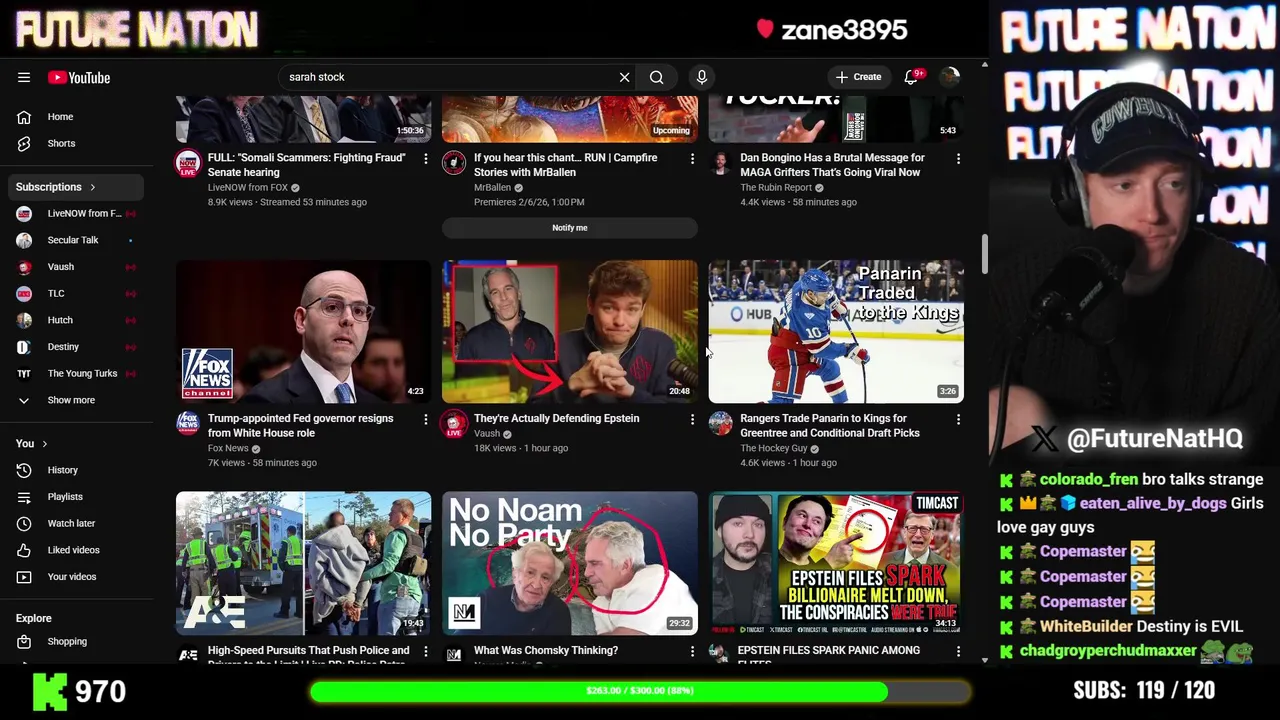The width and height of the screenshot is (1280, 720).
Task: Open History in the sidebar
Action: [76, 470]
